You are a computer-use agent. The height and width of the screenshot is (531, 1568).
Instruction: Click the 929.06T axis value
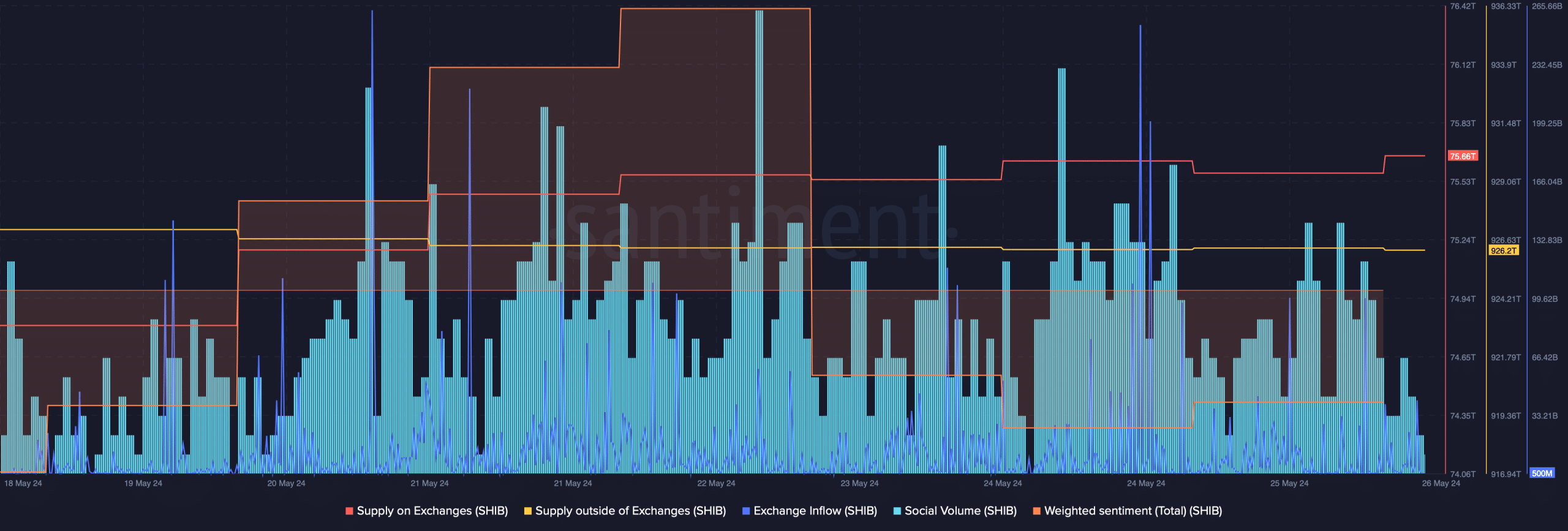click(x=1506, y=182)
